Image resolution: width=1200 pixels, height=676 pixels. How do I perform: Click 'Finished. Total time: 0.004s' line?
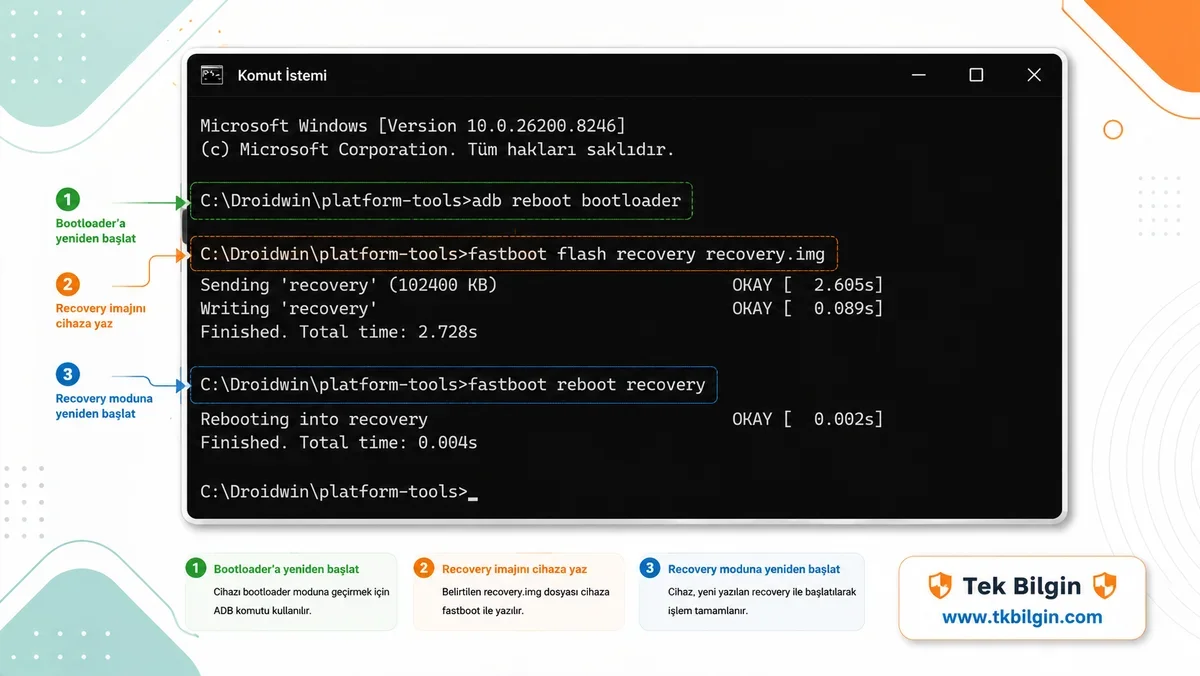coord(339,442)
